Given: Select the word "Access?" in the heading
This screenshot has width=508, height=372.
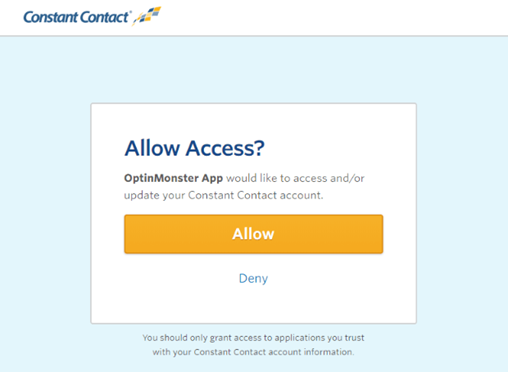Looking at the screenshot, I should point(225,148).
